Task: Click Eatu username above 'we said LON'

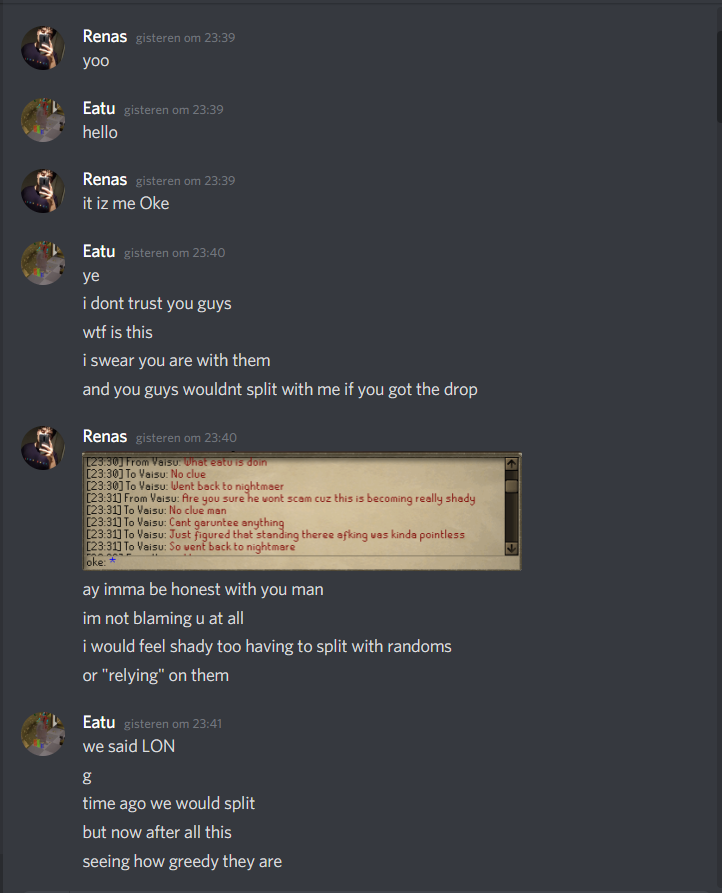Action: click(x=99, y=722)
